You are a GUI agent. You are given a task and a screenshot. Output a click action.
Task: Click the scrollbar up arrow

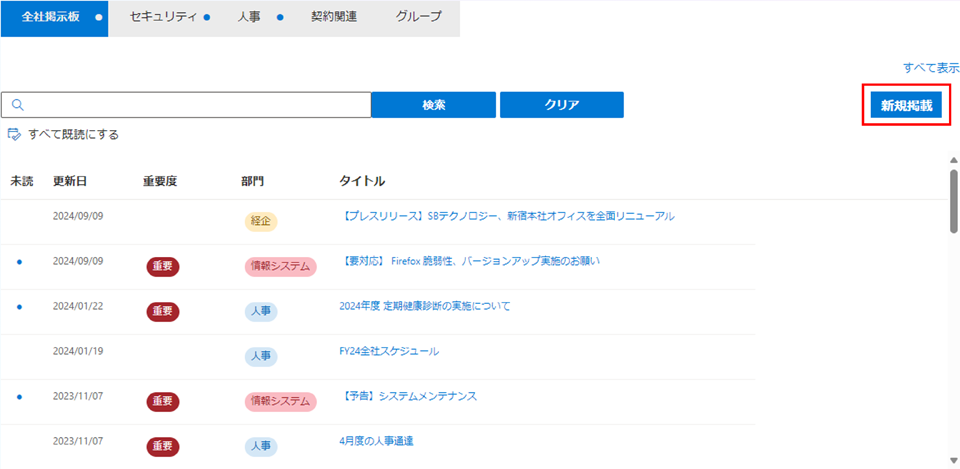pos(953,160)
